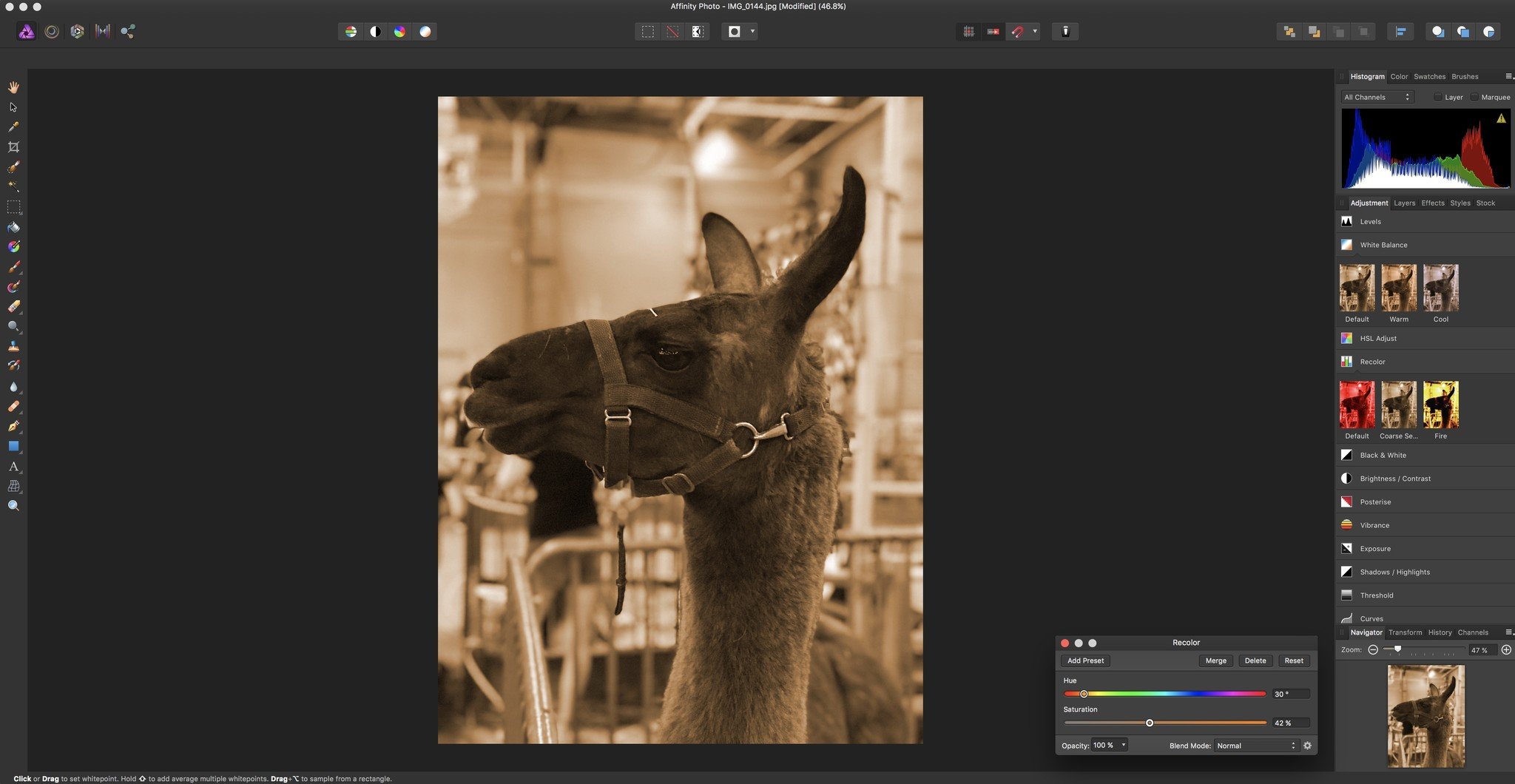Enable the Marquee histogram checkbox
The height and width of the screenshot is (784, 1515).
[x=1474, y=97]
